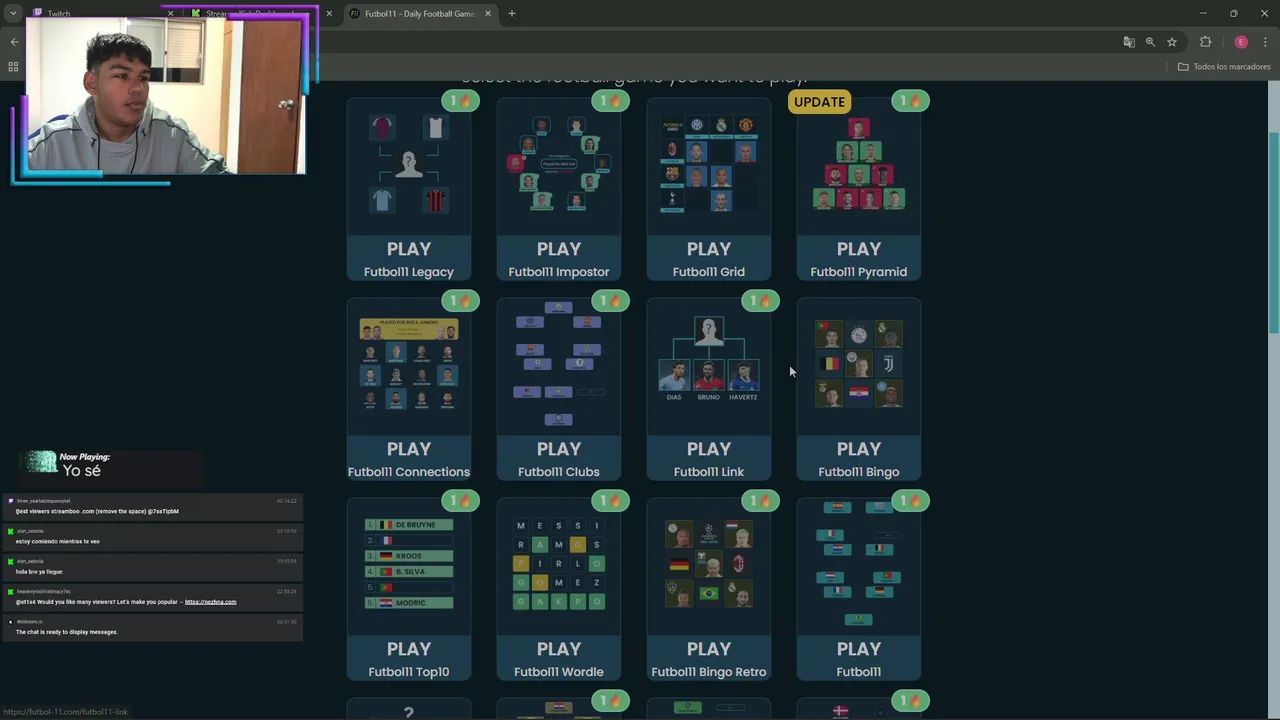Click the Top10 list preview with De Bruyne
1280x720 pixels.
(409, 564)
